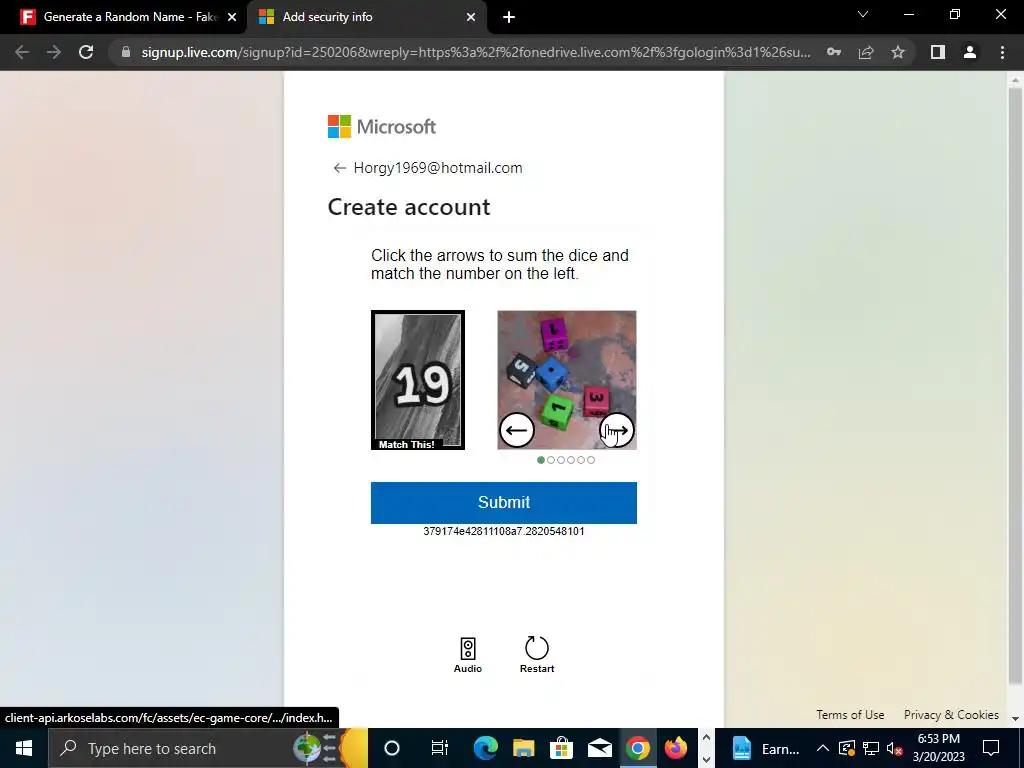Click the Microsoft logo
Screen dimensions: 1024x768
(x=381, y=127)
